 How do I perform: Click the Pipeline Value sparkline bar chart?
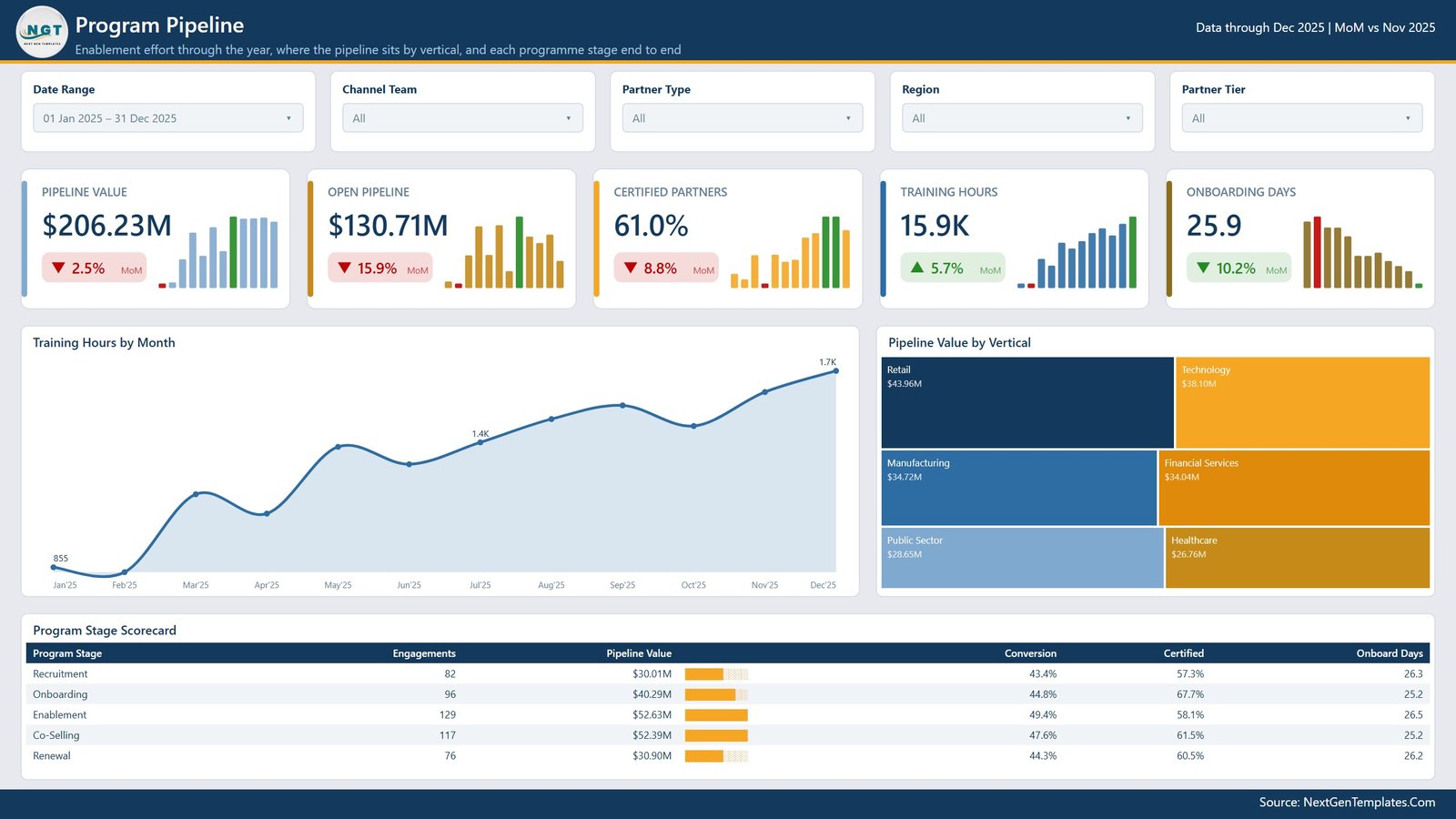(218, 252)
